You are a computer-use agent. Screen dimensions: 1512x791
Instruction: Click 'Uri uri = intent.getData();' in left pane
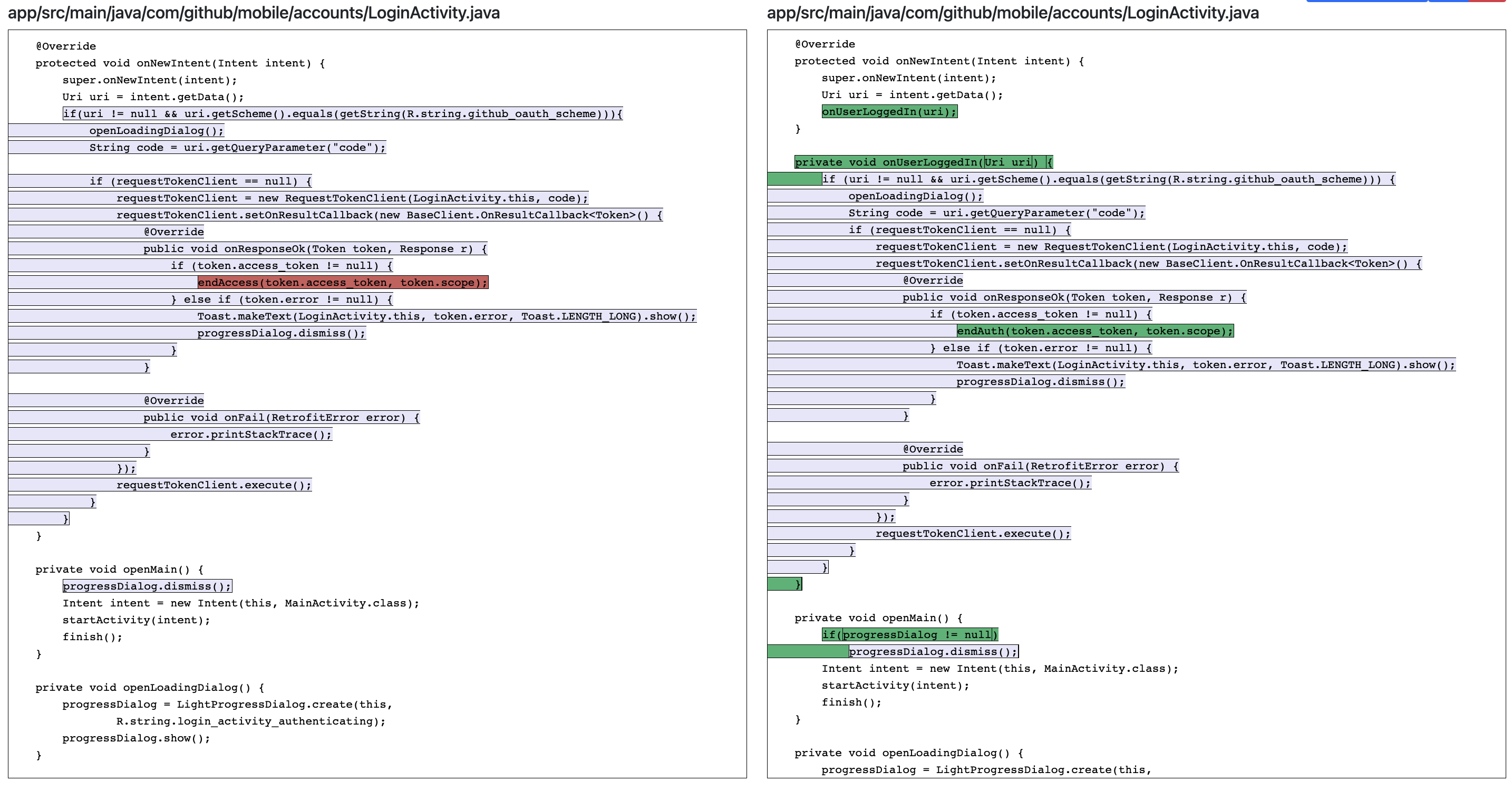point(153,97)
